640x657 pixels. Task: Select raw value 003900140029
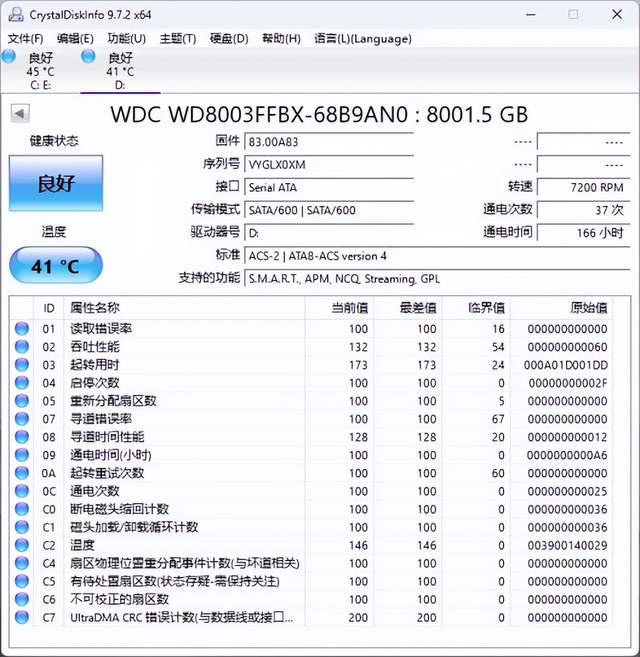click(567, 545)
